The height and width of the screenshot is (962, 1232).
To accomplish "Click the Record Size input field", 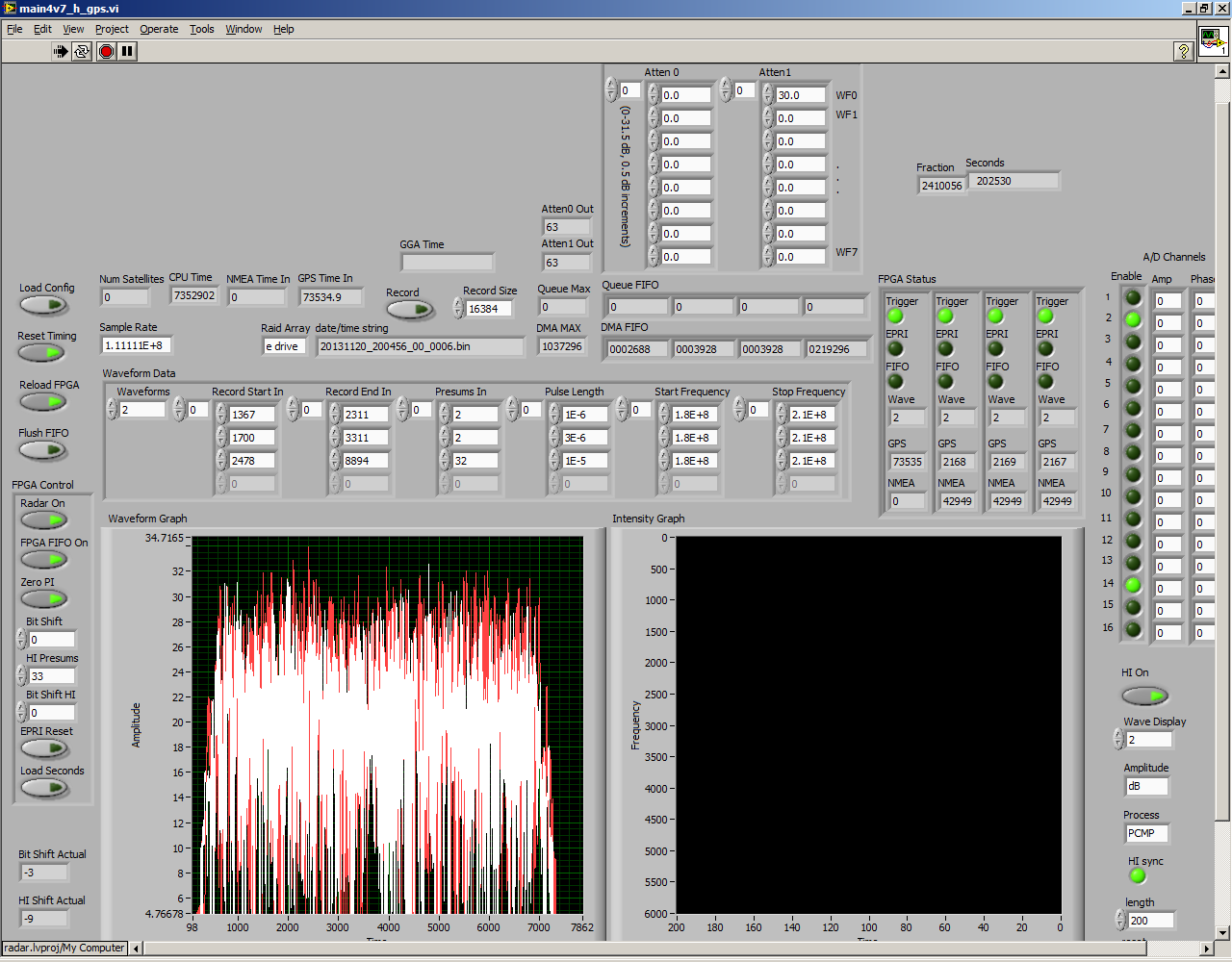I will point(489,309).
